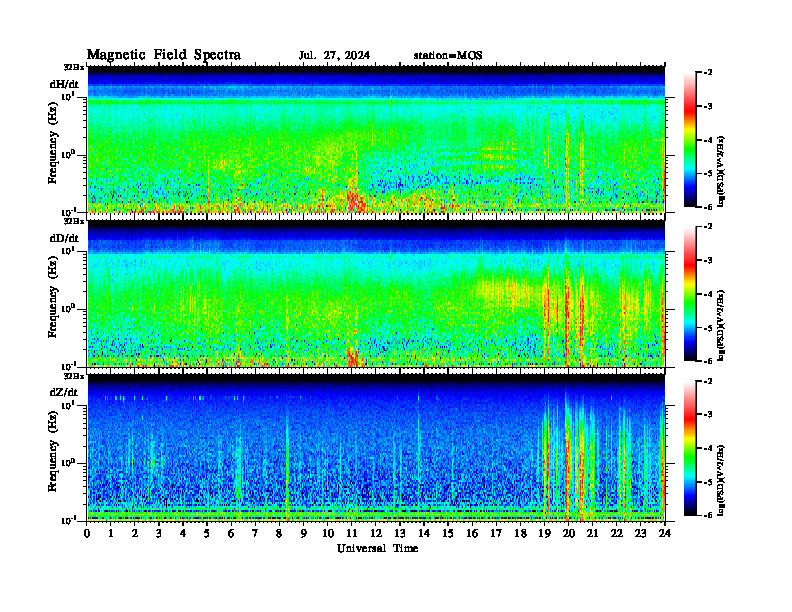
Task: Click the dZ/dt panel label
Action: [64, 392]
